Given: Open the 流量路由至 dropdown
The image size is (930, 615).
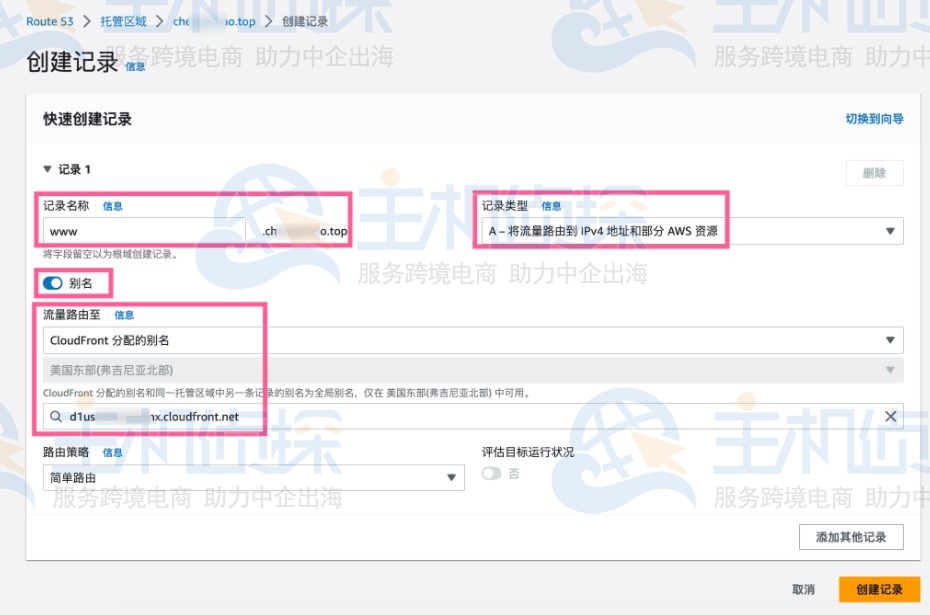Looking at the screenshot, I should click(x=890, y=340).
